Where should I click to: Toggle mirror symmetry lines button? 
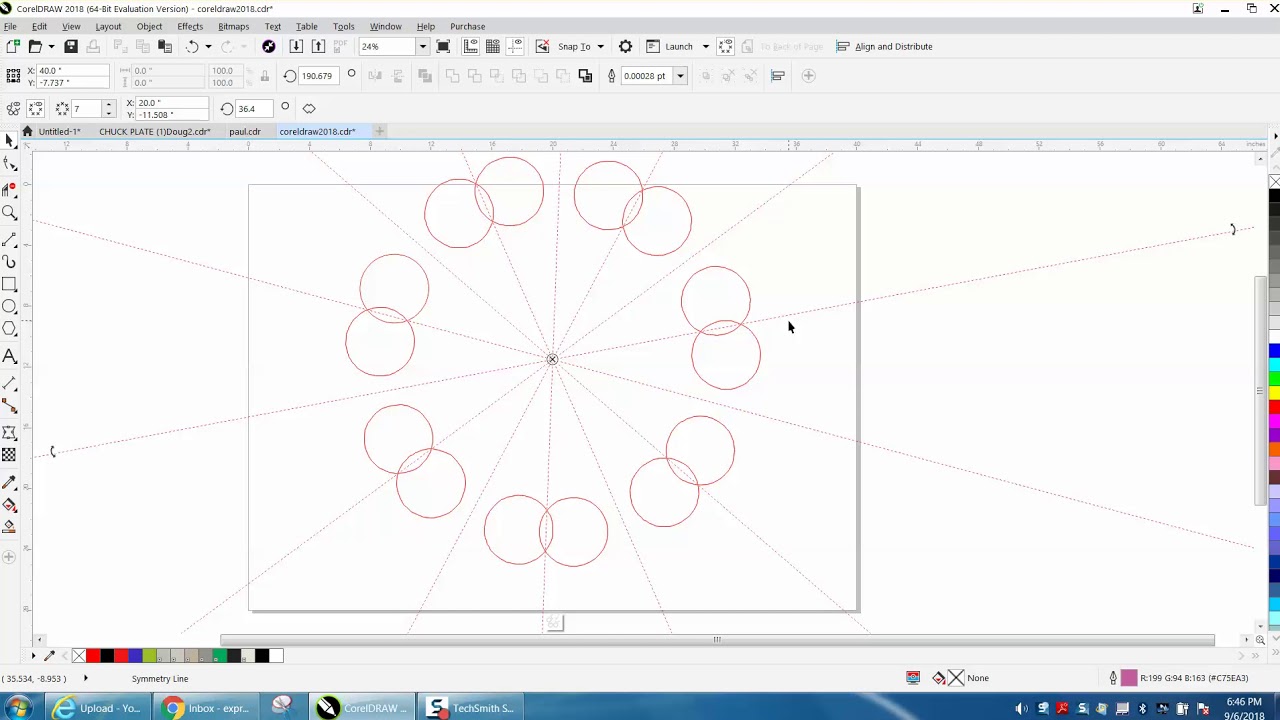point(36,108)
